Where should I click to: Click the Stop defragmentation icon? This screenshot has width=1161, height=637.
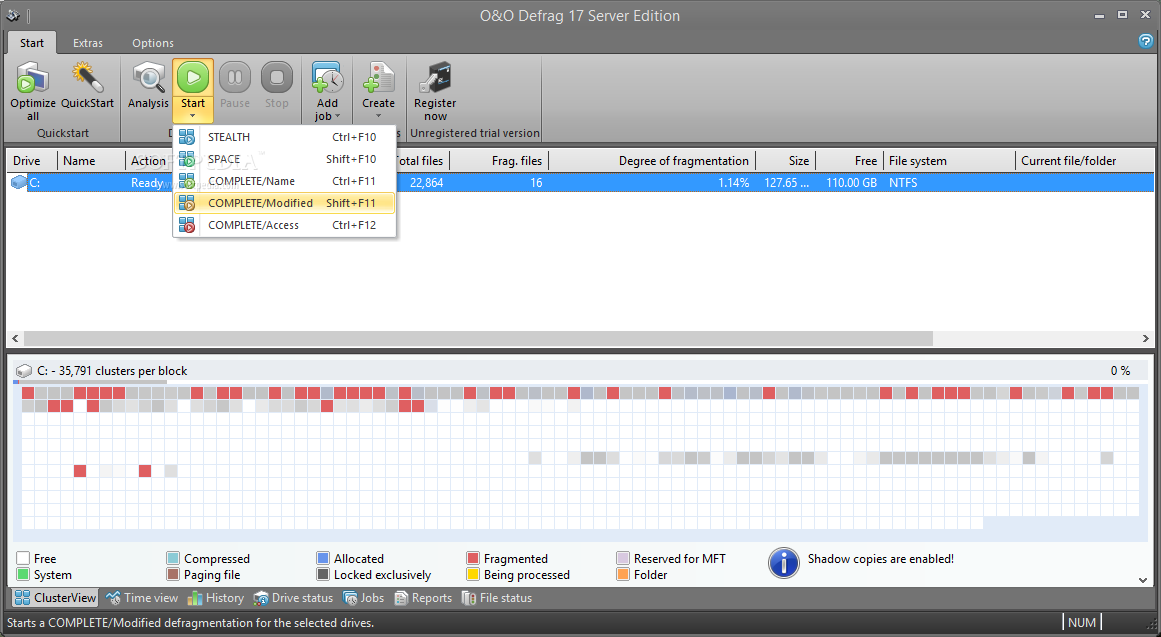[277, 77]
